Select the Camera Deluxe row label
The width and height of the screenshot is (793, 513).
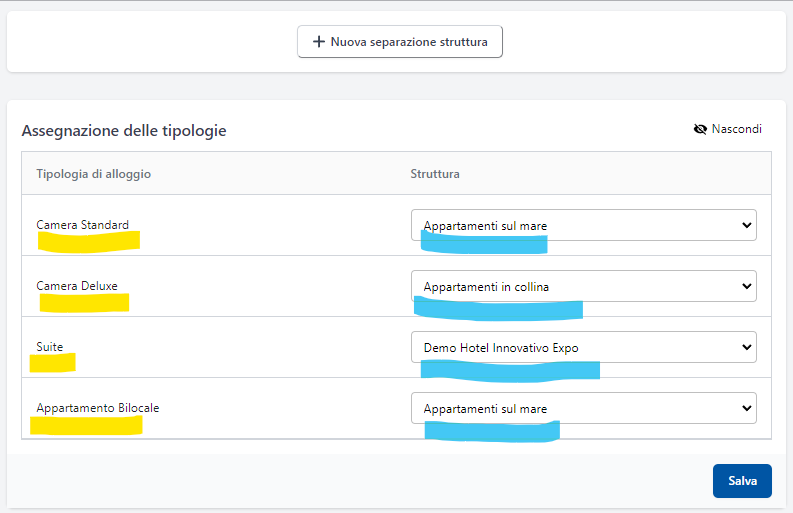point(77,286)
